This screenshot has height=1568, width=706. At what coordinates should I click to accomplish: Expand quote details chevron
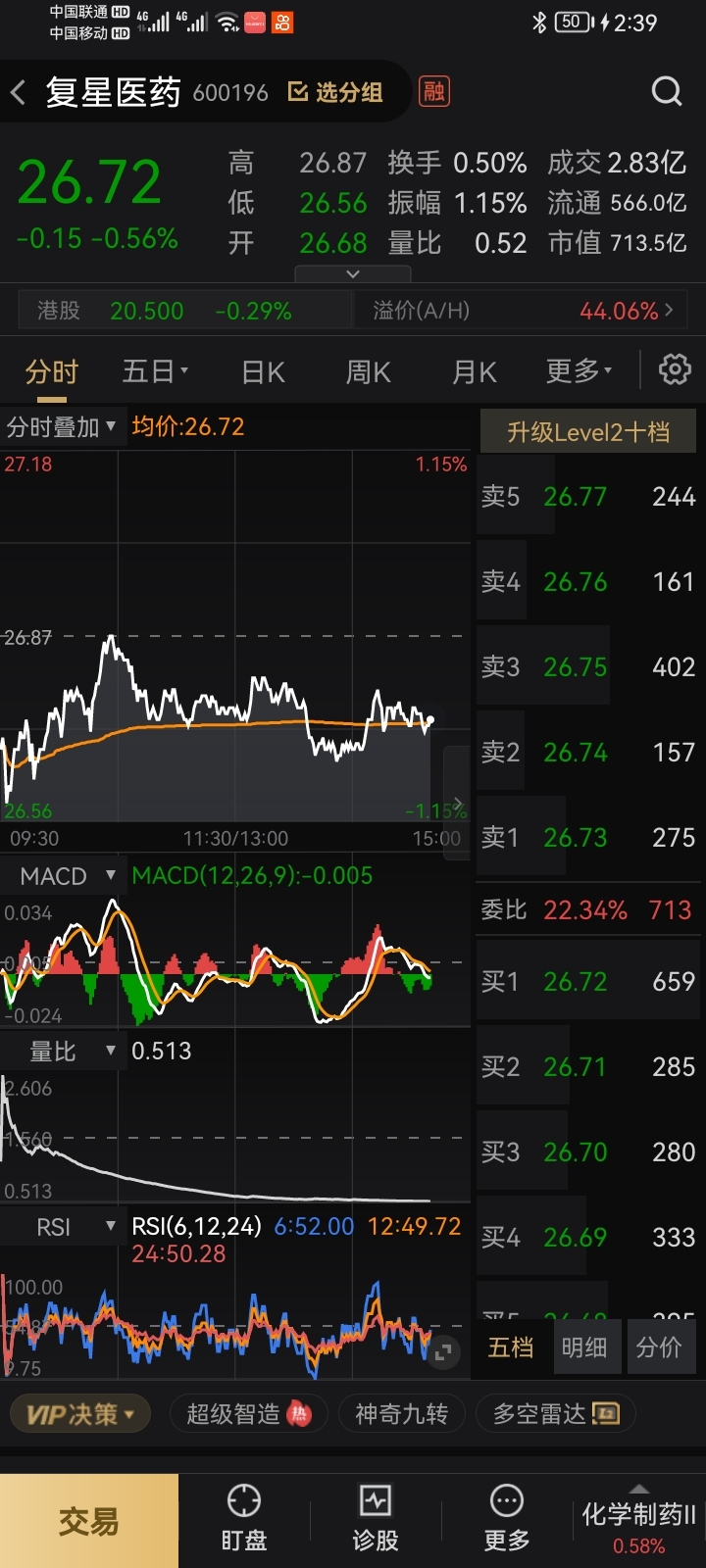pos(353,274)
